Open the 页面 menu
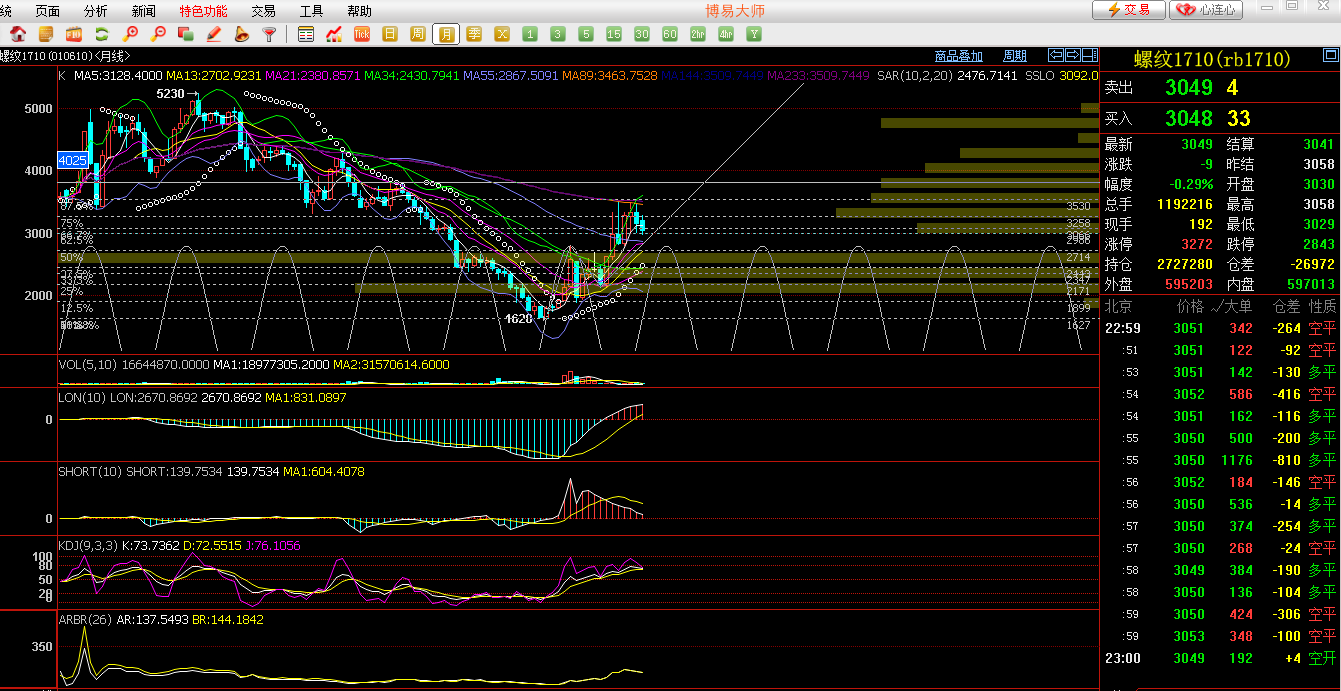The height and width of the screenshot is (691, 1341). pyautogui.click(x=47, y=11)
